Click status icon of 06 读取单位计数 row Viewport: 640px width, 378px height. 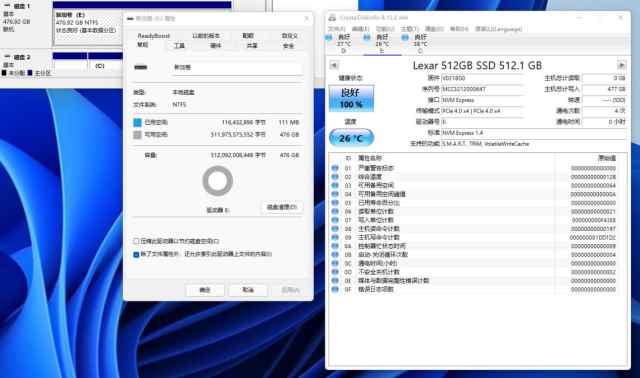coord(335,211)
